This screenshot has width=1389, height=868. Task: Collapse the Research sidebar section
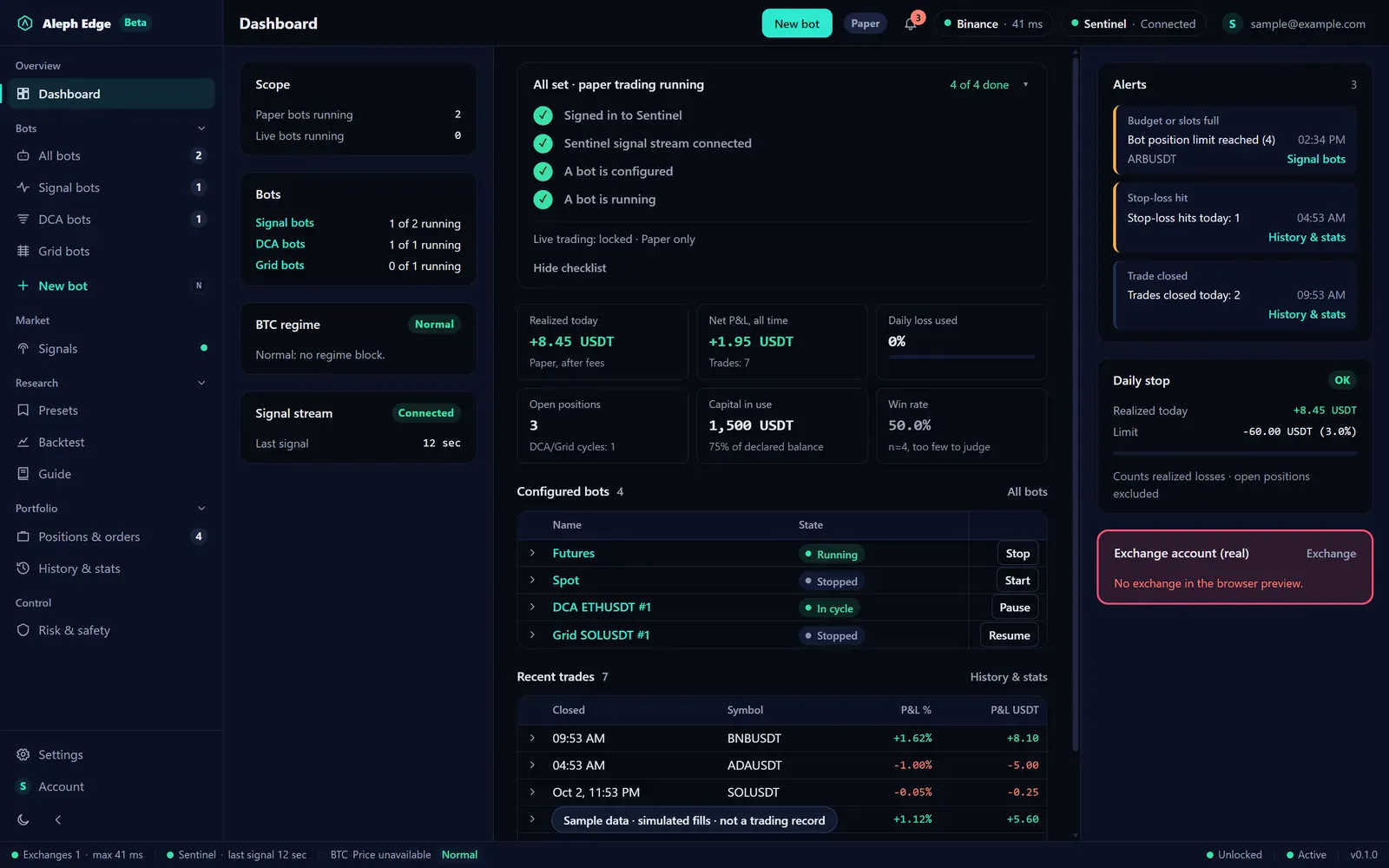pyautogui.click(x=201, y=383)
